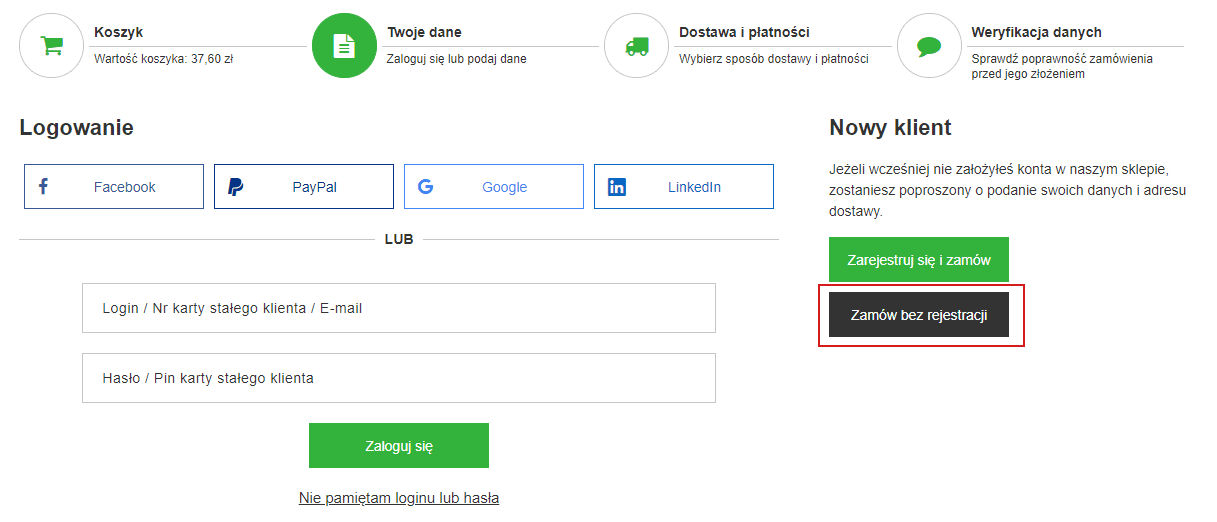
Task: Open the Koszyk step tab
Action: 163,45
